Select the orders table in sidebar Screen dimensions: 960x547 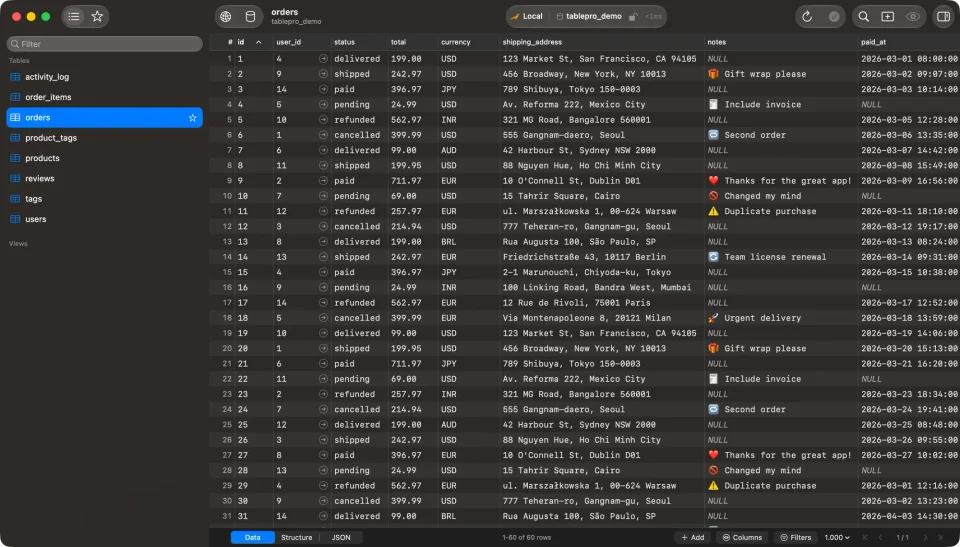[105, 118]
